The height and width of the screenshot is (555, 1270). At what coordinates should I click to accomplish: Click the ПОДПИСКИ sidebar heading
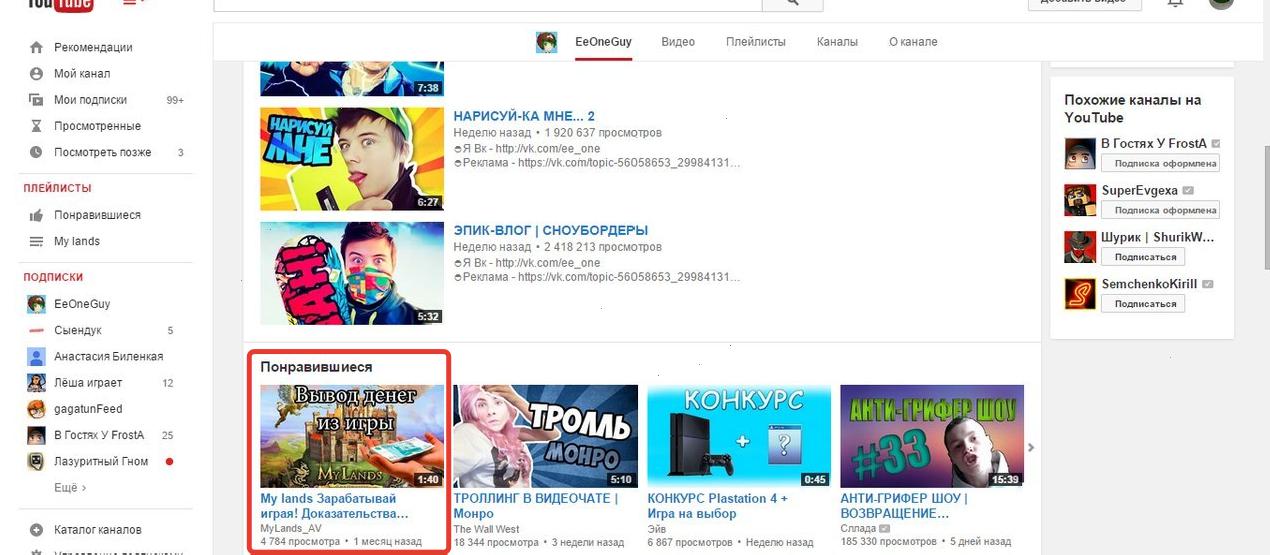pos(53,277)
